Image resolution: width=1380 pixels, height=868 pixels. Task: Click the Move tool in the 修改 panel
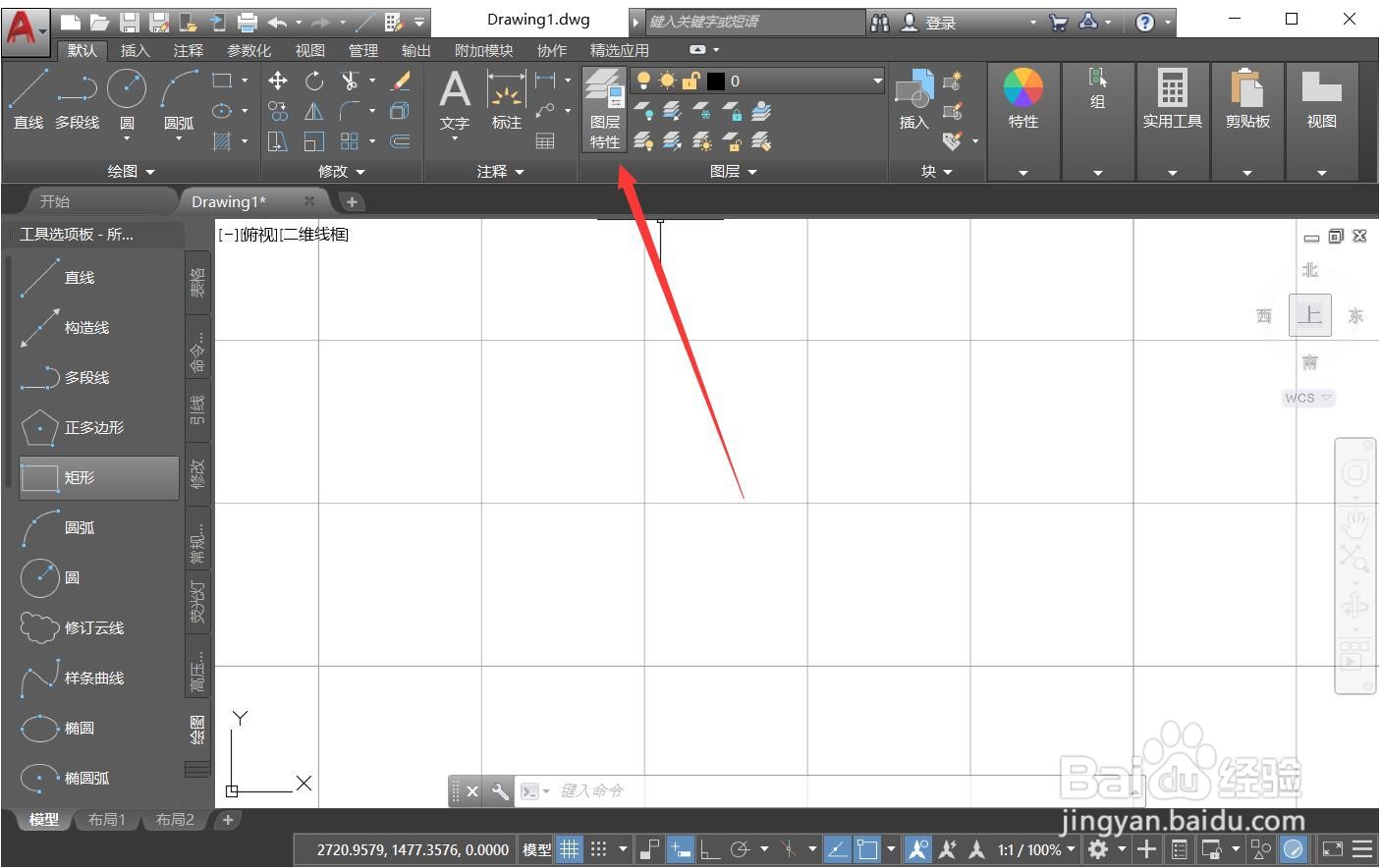tap(278, 81)
